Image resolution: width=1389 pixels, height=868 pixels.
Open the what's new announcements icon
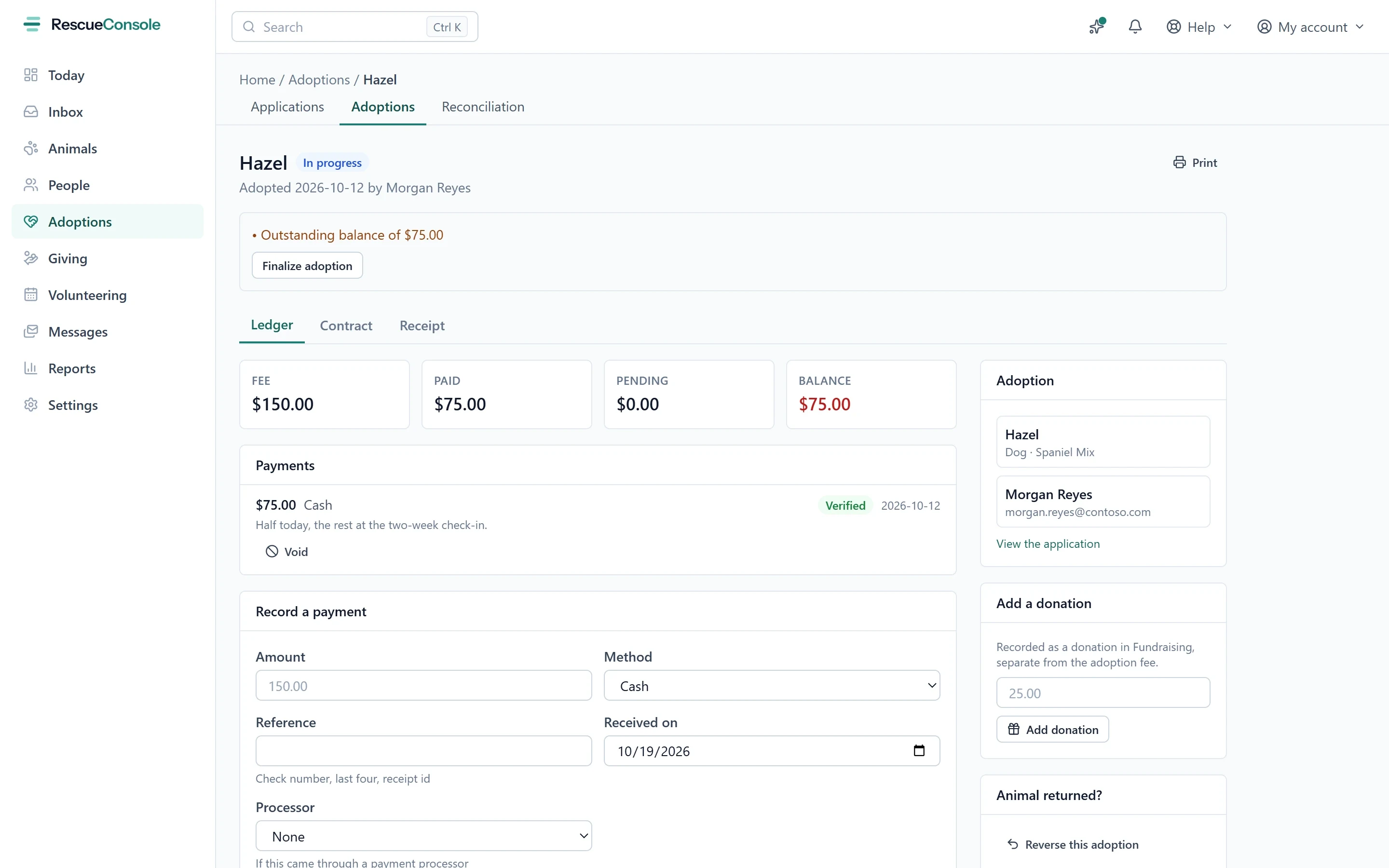click(x=1097, y=27)
